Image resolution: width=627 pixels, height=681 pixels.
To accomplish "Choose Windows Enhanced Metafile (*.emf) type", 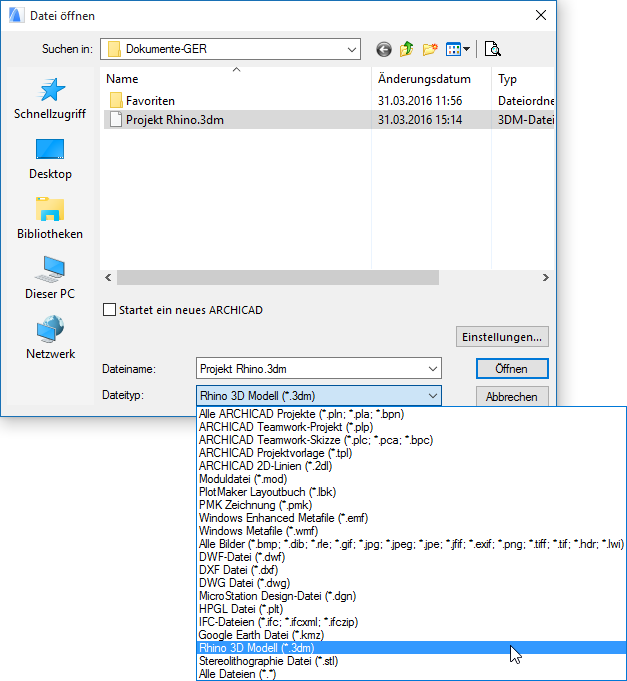I will coord(412,518).
